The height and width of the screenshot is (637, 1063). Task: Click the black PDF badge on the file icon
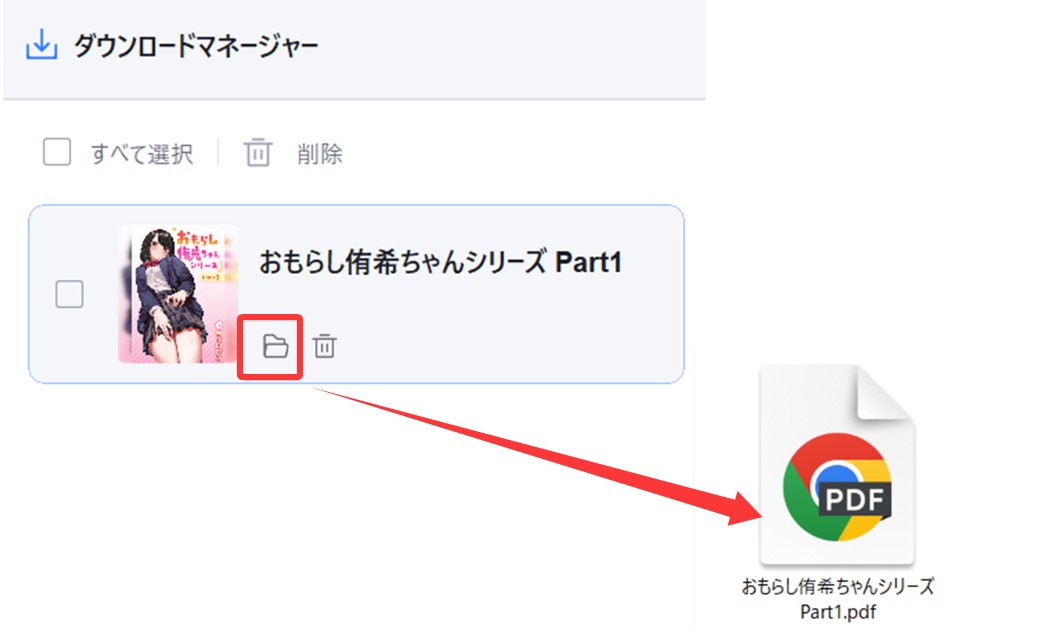(x=854, y=496)
